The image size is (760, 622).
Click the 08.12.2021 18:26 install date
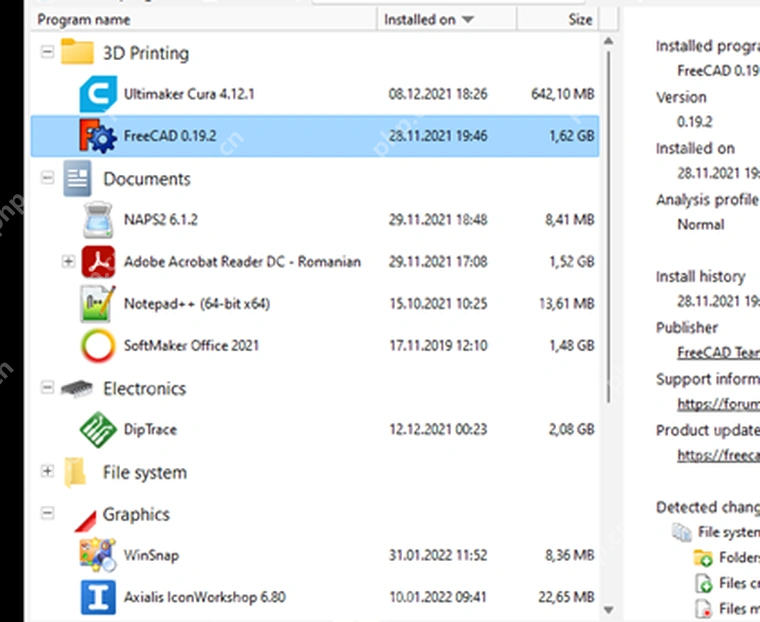click(x=438, y=94)
